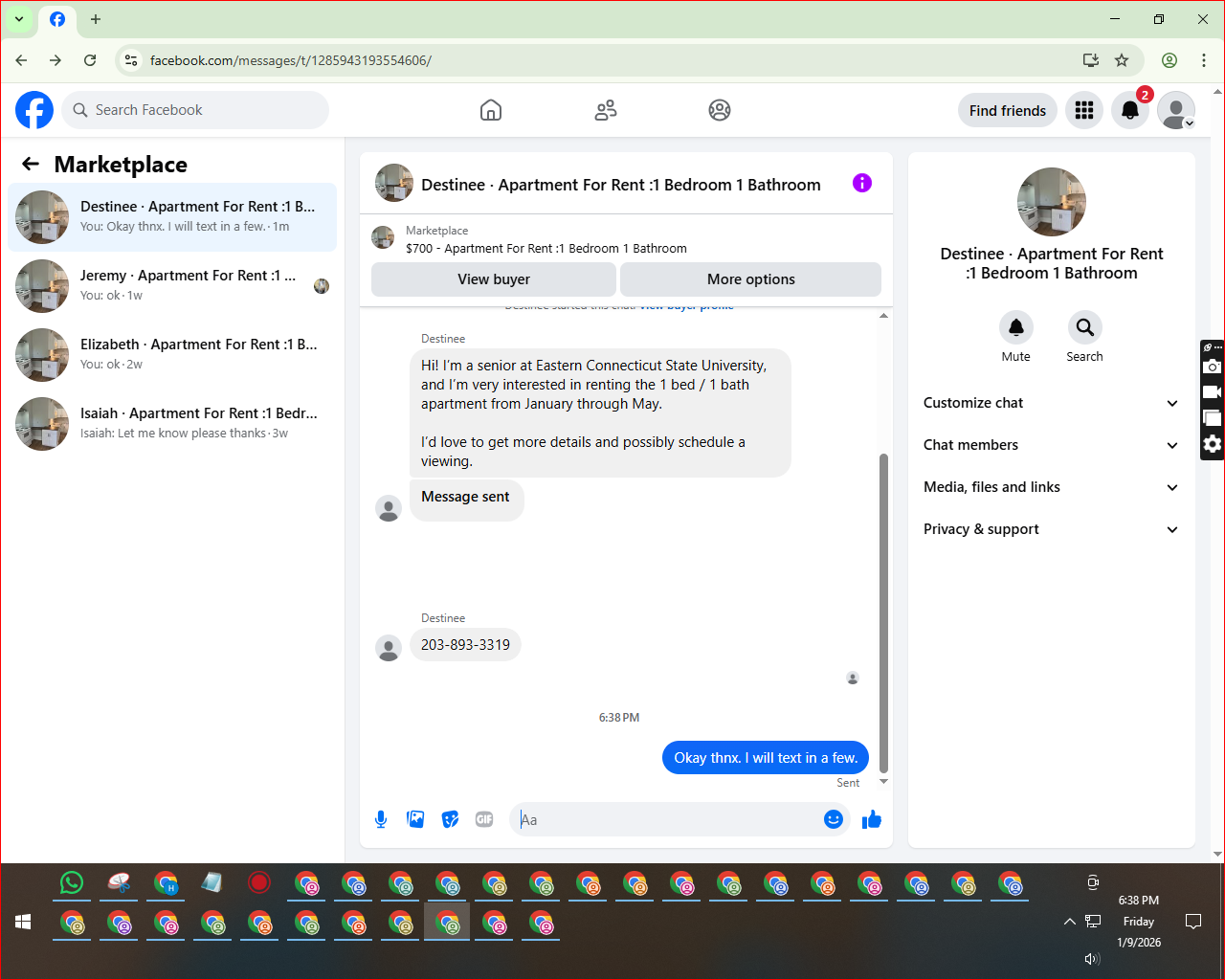The width and height of the screenshot is (1225, 980).
Task: Mute this conversation with the bell icon
Action: click(x=1016, y=327)
